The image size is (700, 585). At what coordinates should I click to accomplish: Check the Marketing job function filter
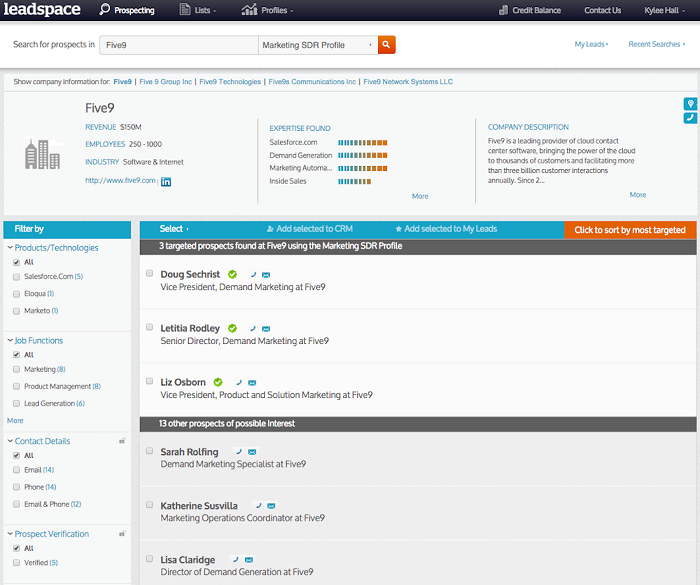pos(17,369)
